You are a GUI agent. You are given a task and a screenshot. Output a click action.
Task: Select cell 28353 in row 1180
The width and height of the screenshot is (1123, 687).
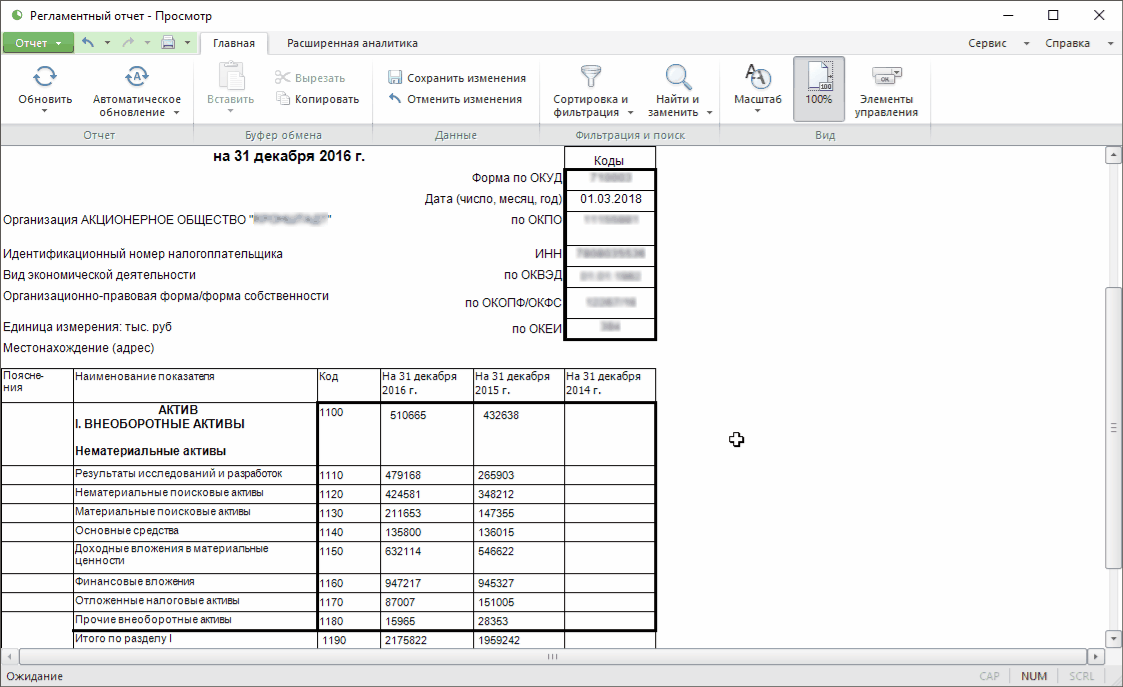click(519, 621)
